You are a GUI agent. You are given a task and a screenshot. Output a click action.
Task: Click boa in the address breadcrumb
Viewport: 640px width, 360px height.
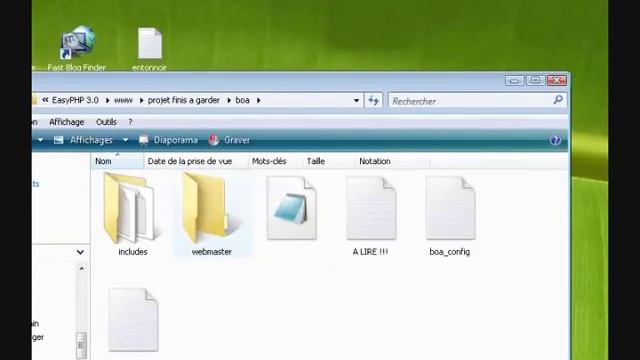click(242, 100)
